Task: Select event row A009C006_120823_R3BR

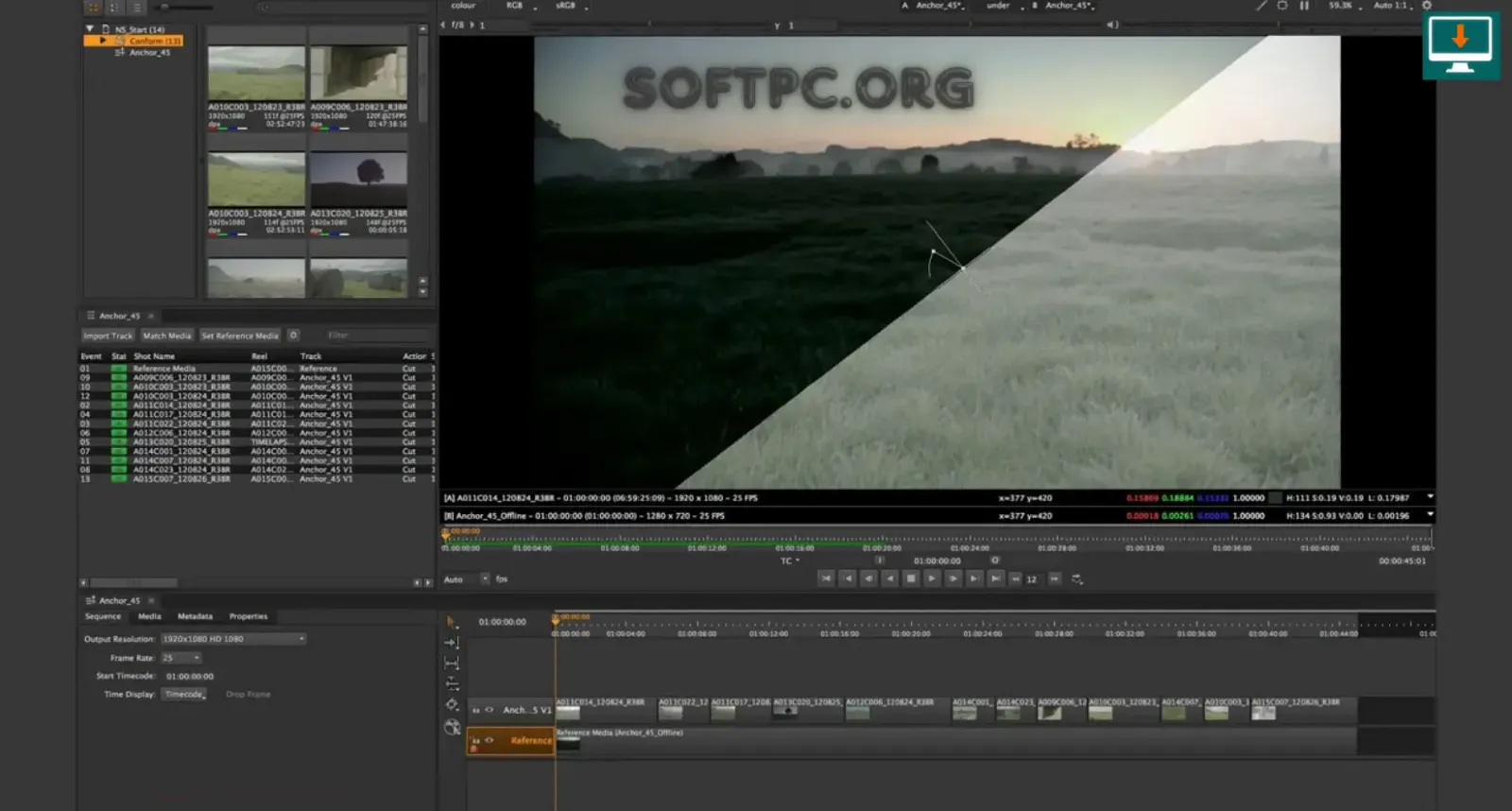Action: click(x=256, y=377)
